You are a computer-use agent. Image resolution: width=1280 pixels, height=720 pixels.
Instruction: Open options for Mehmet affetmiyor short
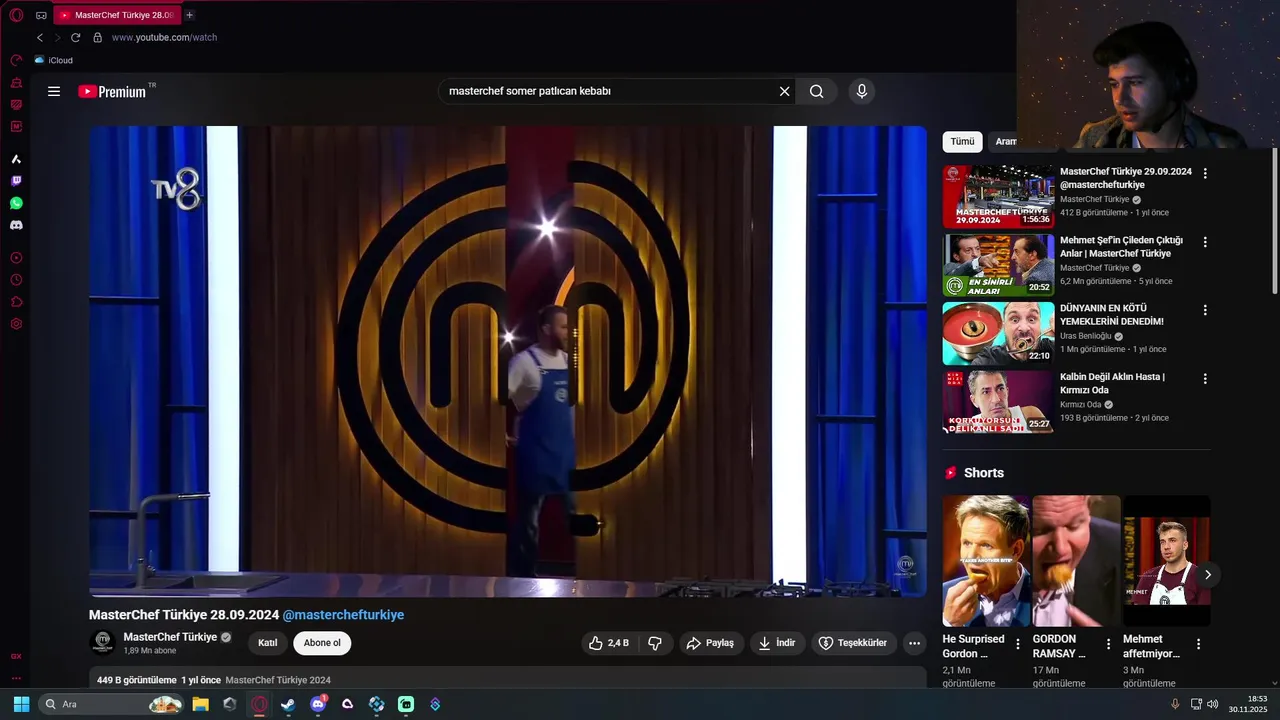pos(1198,644)
